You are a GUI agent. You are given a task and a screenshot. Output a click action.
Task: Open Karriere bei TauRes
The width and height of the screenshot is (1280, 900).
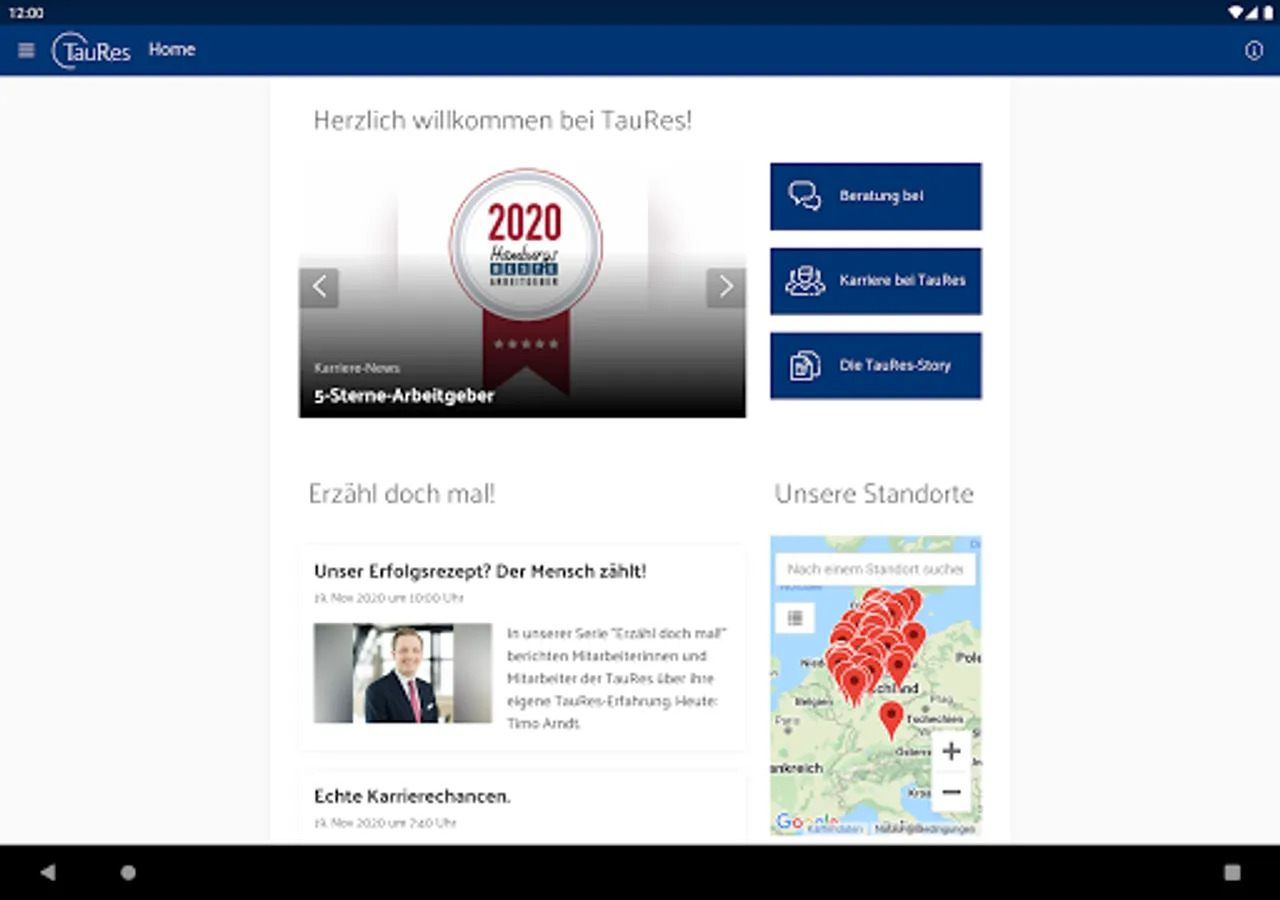pyautogui.click(x=876, y=281)
